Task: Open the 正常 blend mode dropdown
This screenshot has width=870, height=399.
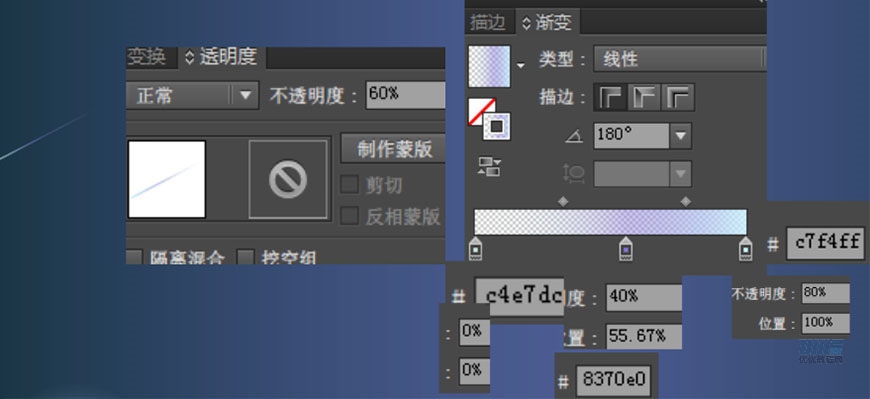Action: click(192, 95)
